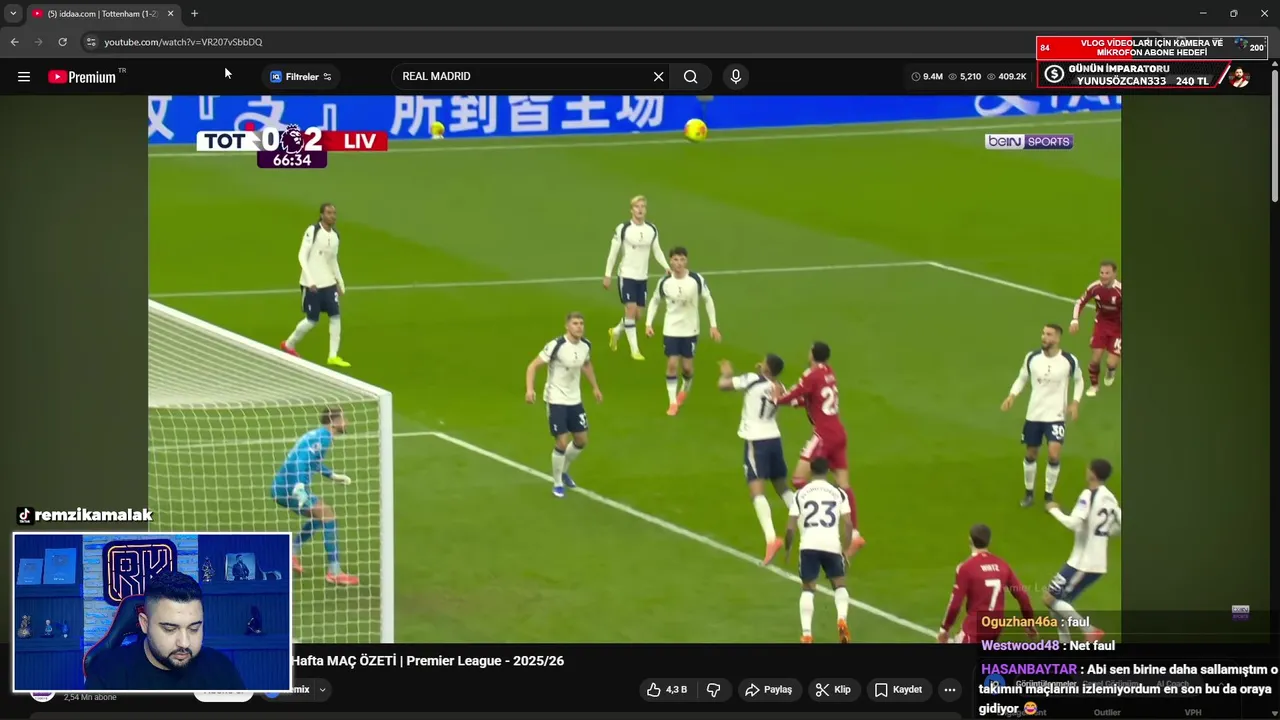The height and width of the screenshot is (720, 1280).
Task: Click the youtube.com address bar URL
Action: [x=183, y=42]
